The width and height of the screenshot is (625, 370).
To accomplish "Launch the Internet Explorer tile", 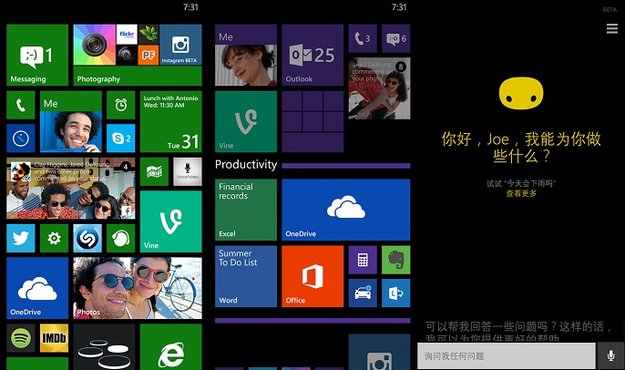I will pos(171,347).
